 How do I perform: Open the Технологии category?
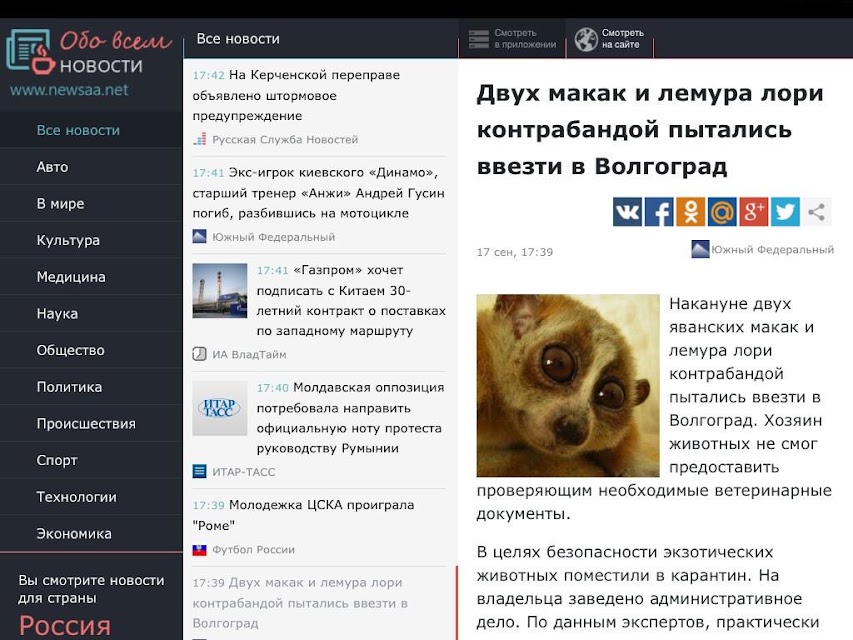tap(91, 497)
